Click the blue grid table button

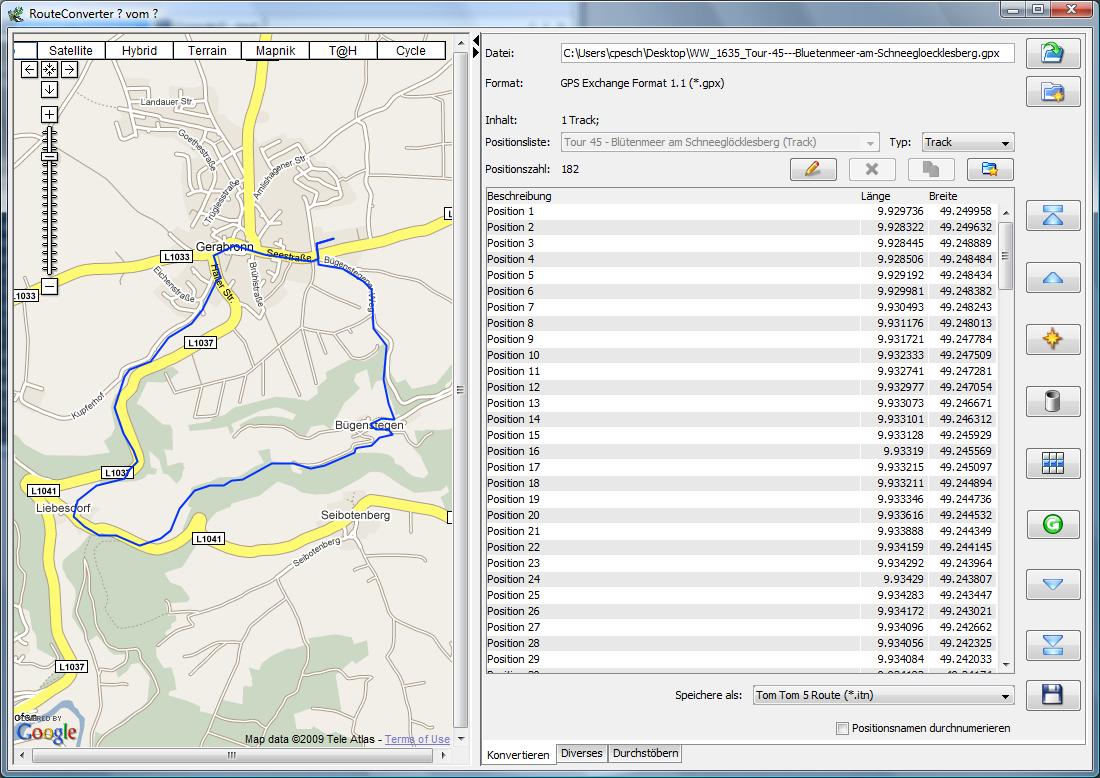pyautogui.click(x=1052, y=463)
